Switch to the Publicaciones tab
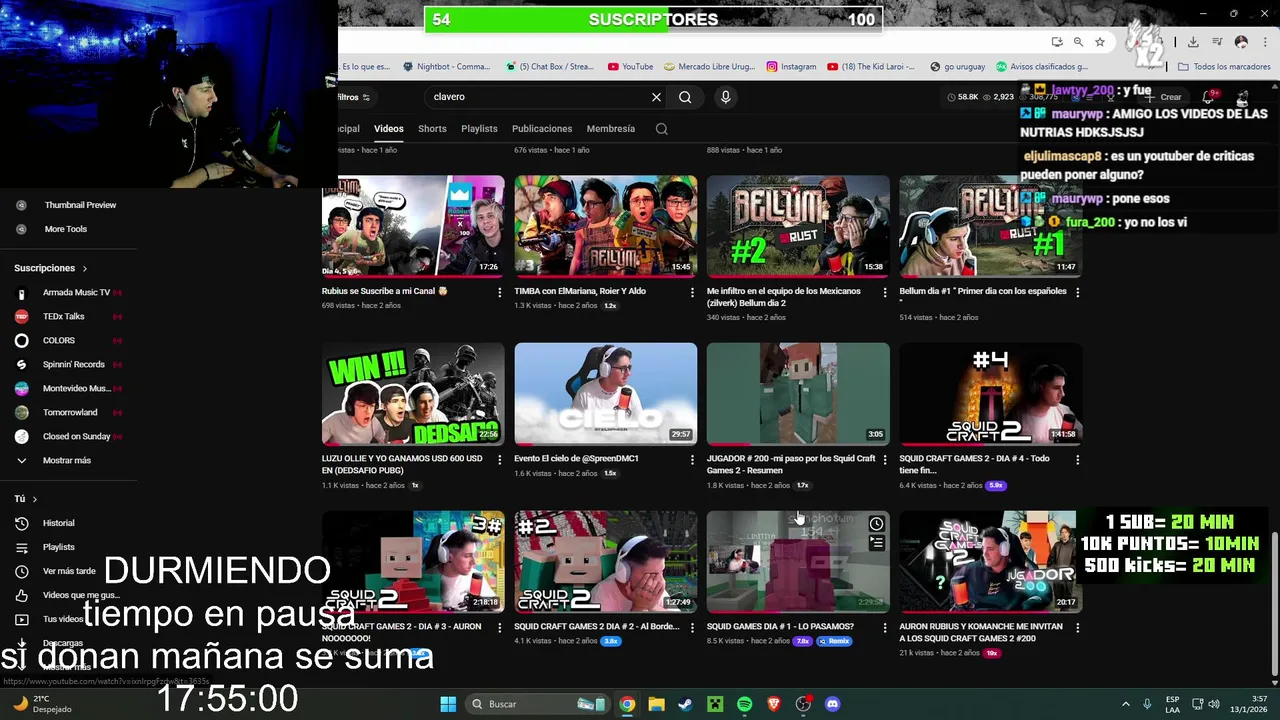This screenshot has width=1280, height=720. [542, 129]
